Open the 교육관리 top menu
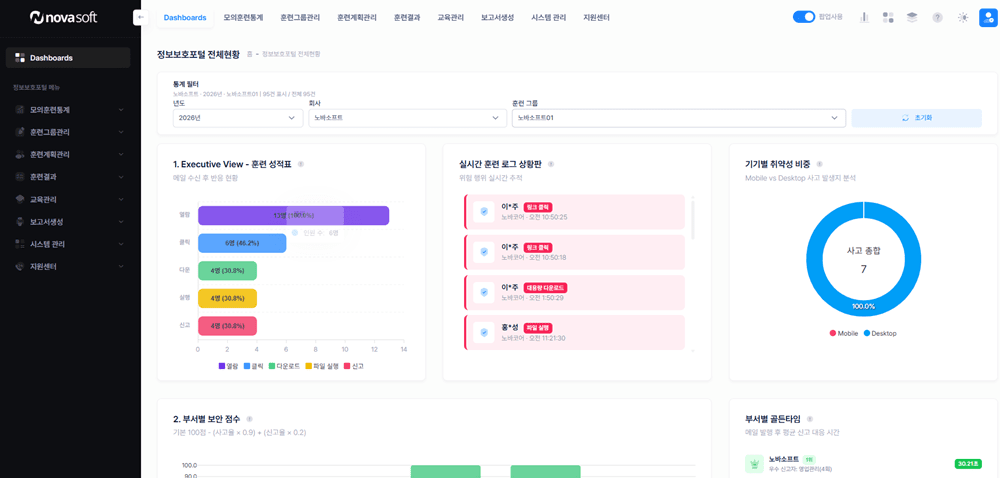This screenshot has height=478, width=1000. (x=450, y=18)
